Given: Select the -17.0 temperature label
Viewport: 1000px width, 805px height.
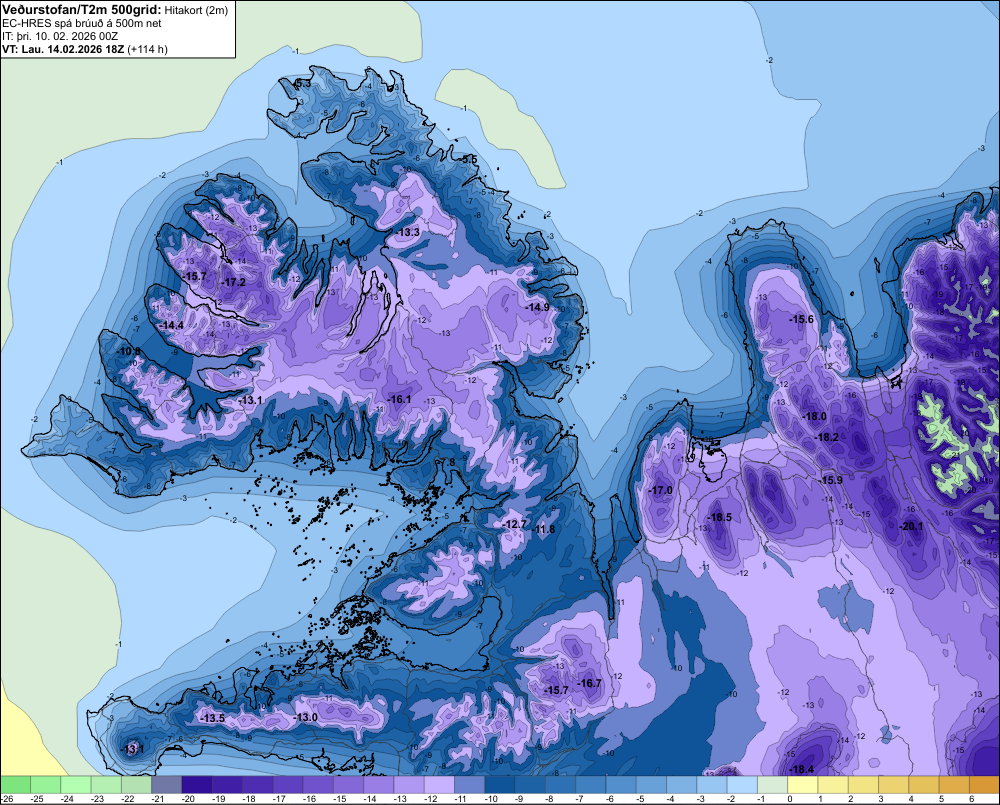Looking at the screenshot, I should pyautogui.click(x=660, y=490).
